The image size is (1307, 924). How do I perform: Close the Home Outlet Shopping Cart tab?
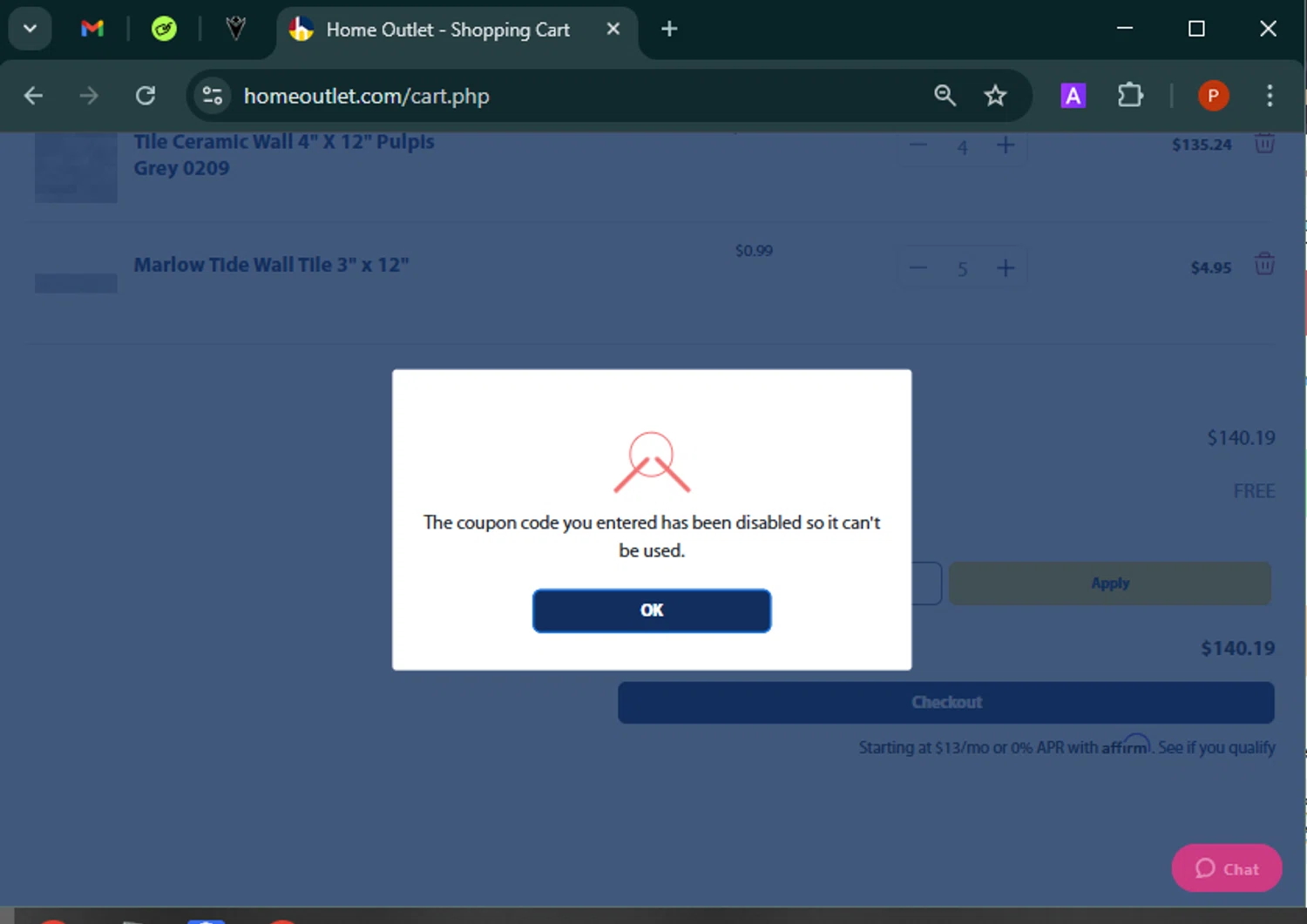[613, 29]
